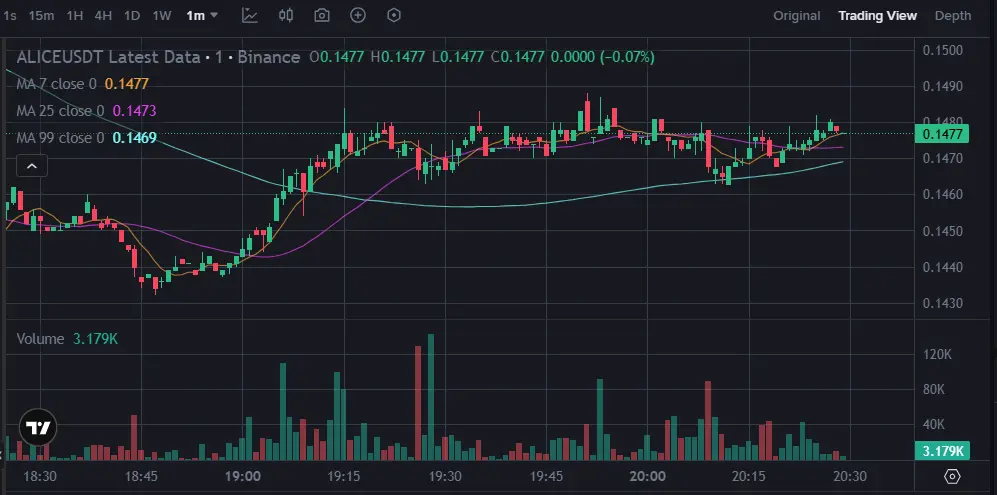
Task: Select the 1W timeframe
Action: click(162, 16)
